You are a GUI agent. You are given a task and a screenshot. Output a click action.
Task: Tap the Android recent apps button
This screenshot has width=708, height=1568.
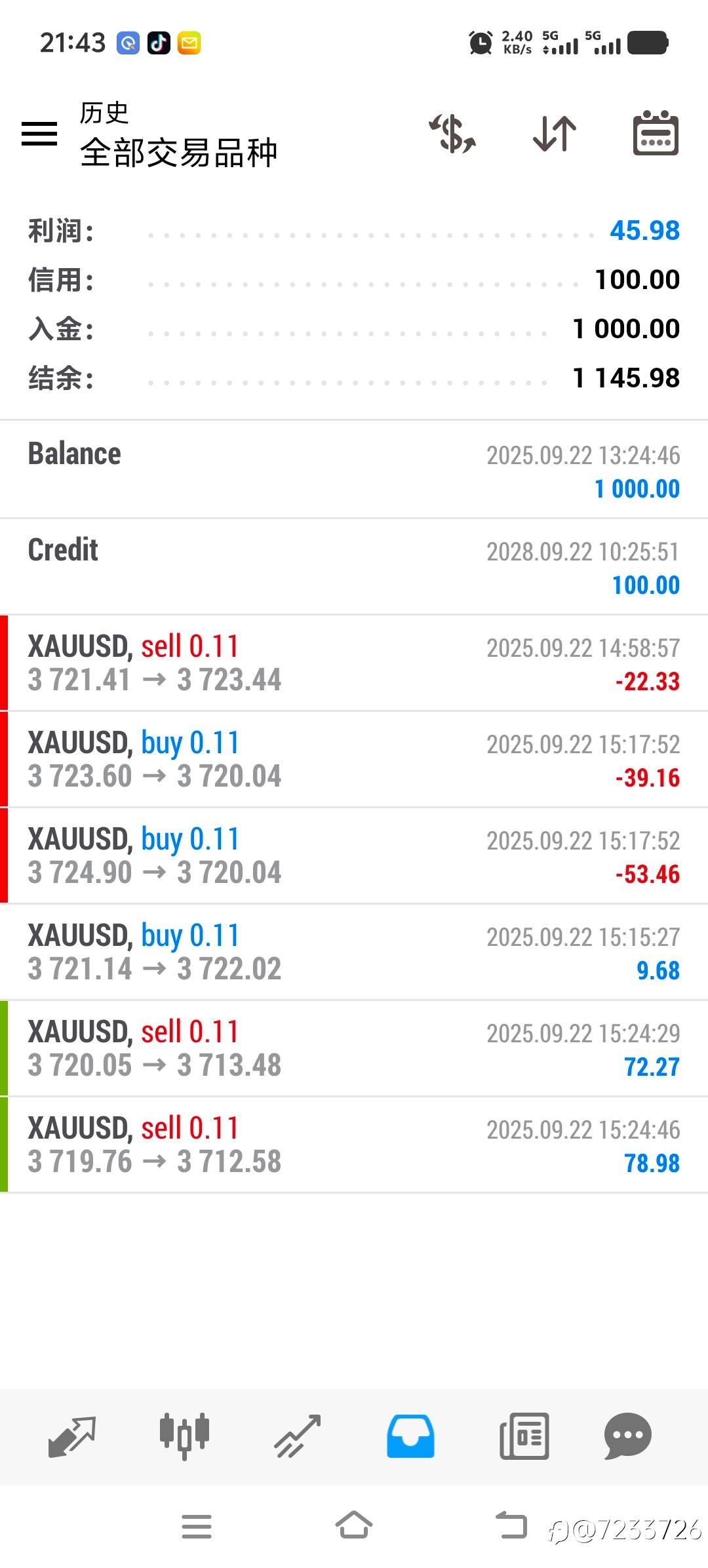point(197,1525)
